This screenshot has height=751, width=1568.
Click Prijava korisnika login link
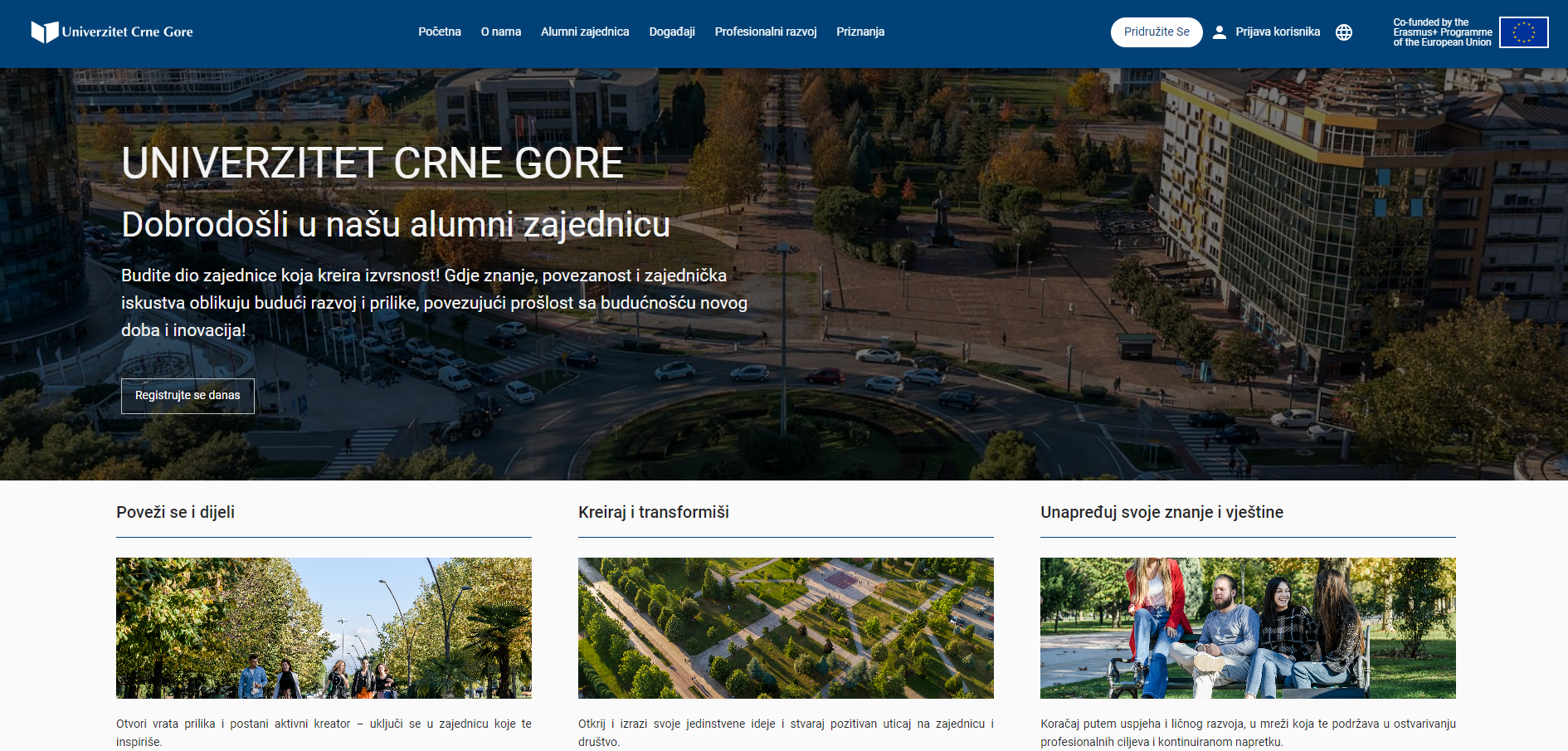click(x=1278, y=32)
